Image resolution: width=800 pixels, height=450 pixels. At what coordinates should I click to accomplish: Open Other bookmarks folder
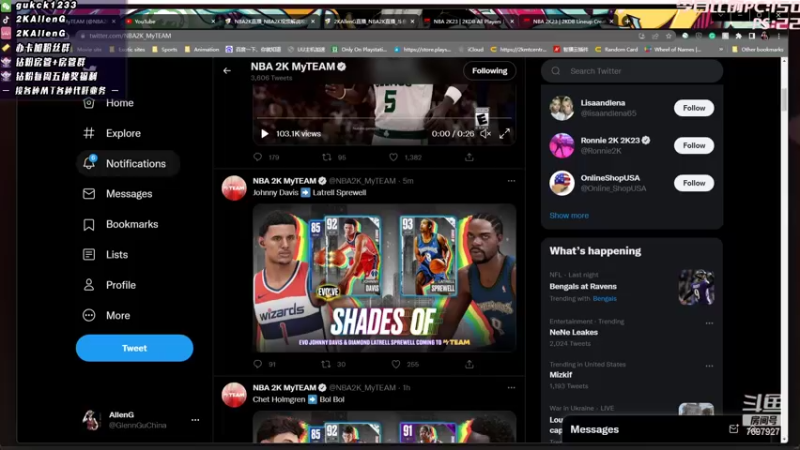(758, 49)
